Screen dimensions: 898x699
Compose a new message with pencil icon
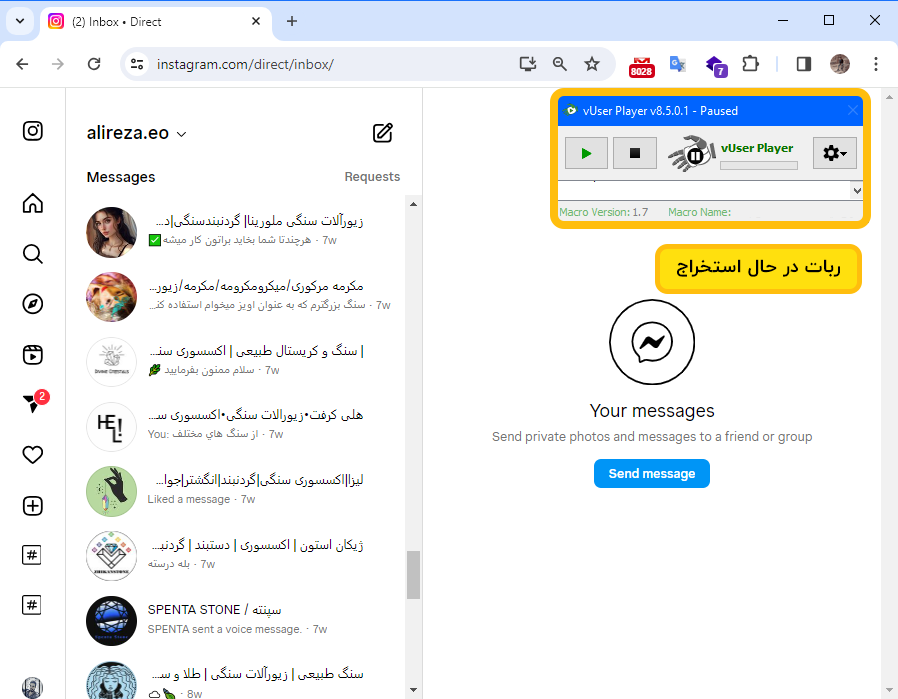[383, 133]
